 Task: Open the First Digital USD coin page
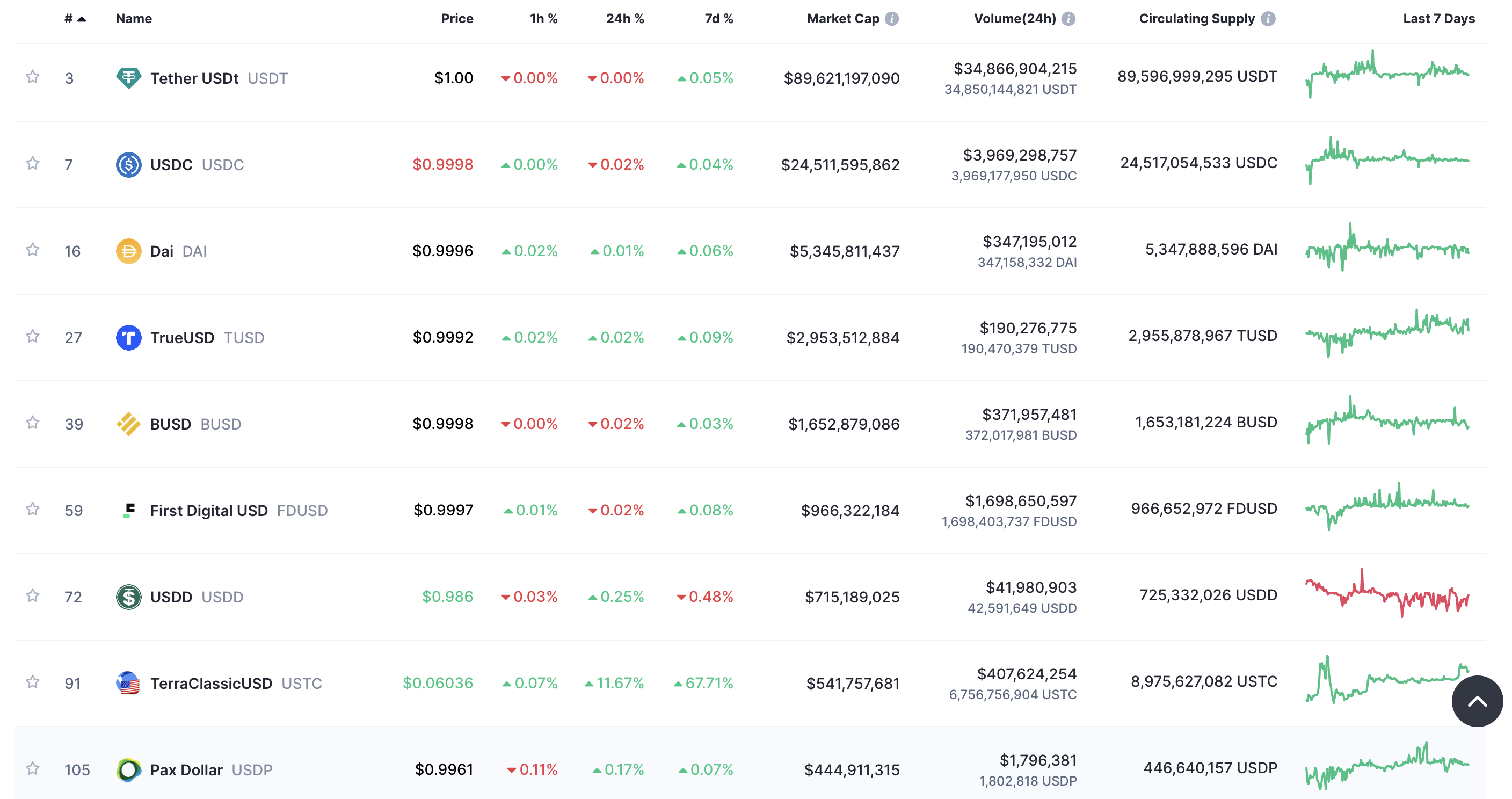(208, 511)
